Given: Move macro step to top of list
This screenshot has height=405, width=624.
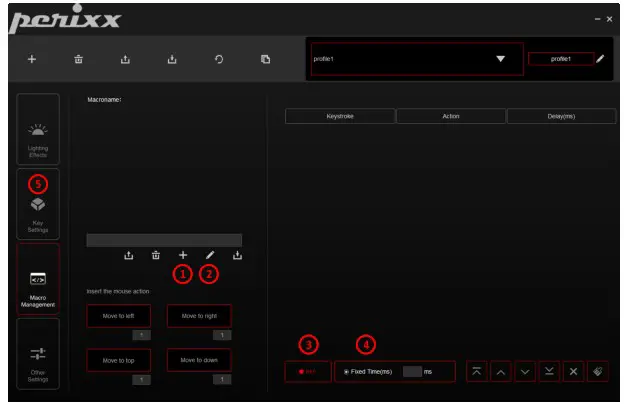Looking at the screenshot, I should (476, 372).
